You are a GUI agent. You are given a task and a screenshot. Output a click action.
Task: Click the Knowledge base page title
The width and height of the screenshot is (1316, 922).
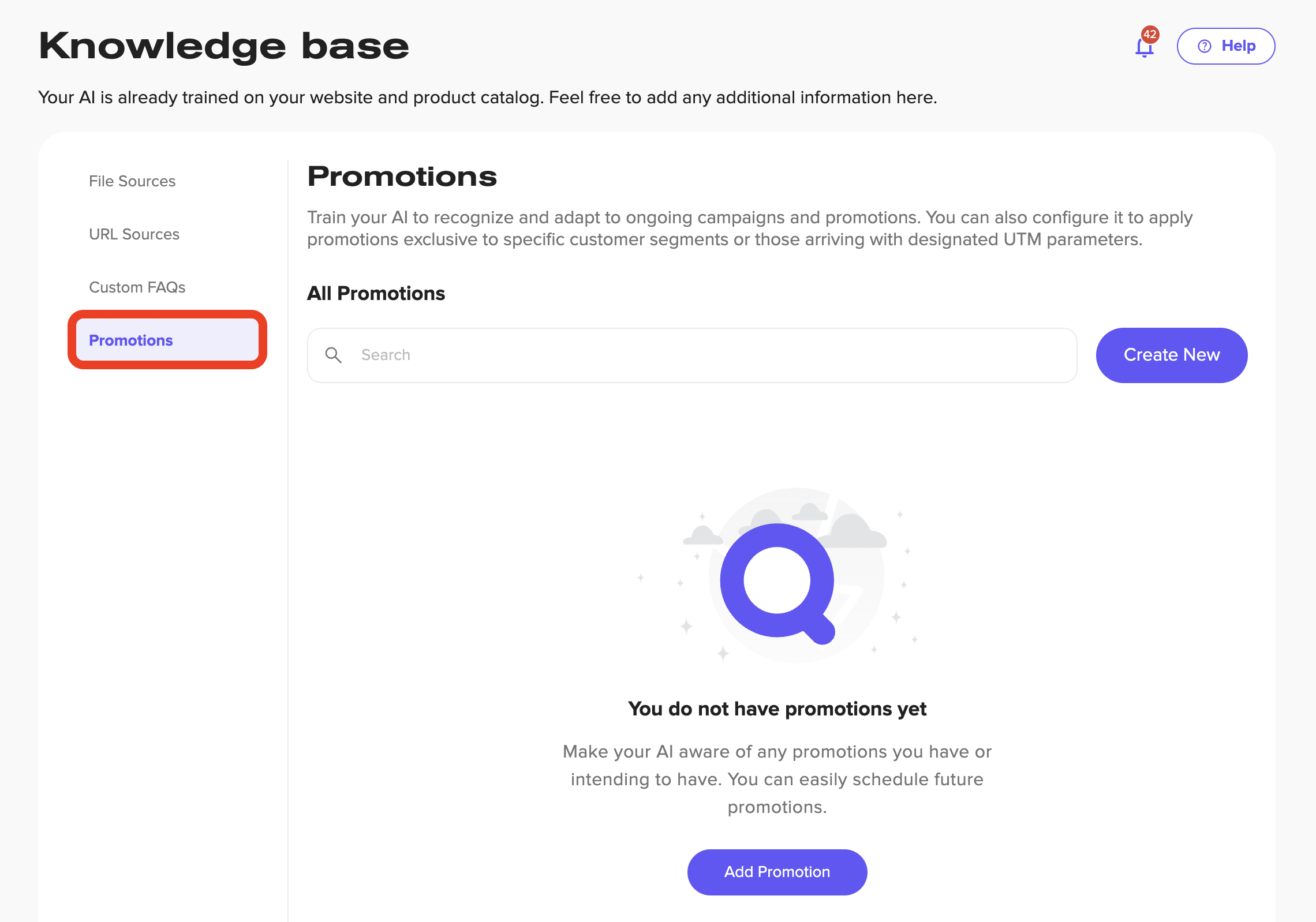(x=224, y=46)
